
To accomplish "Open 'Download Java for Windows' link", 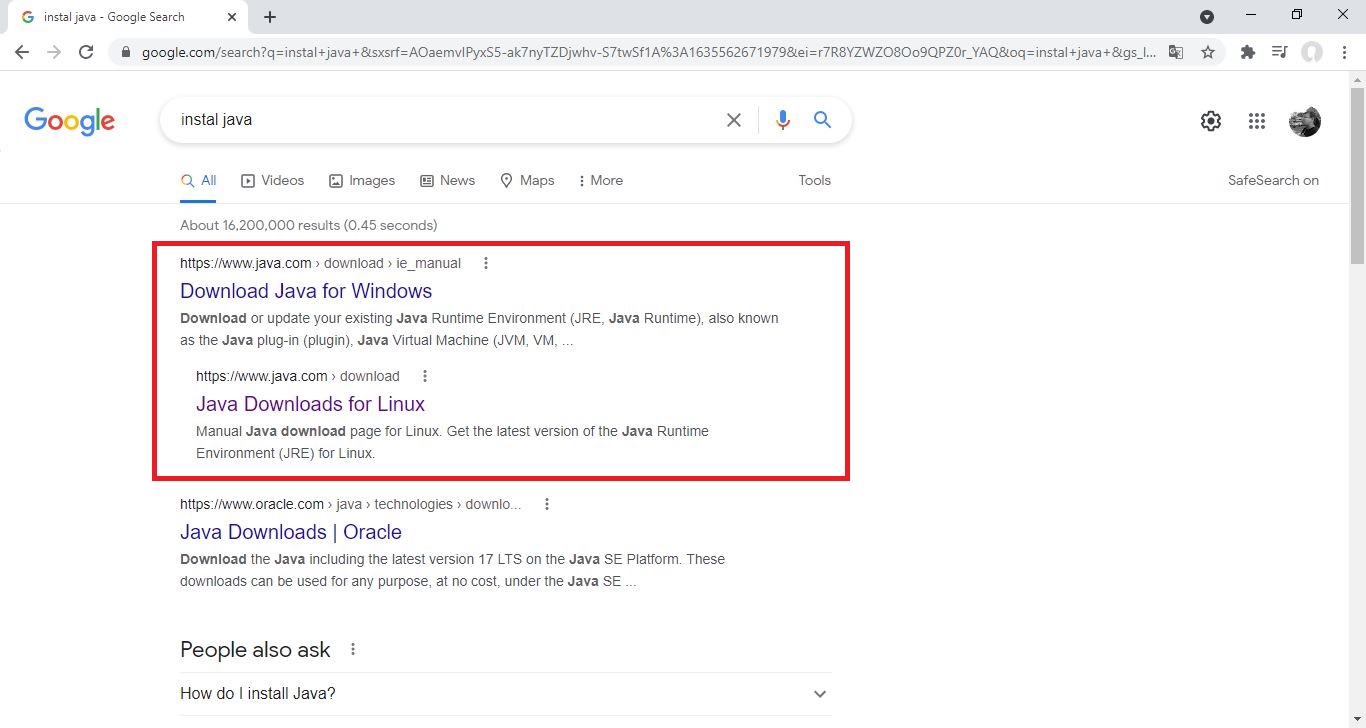I will click(306, 291).
